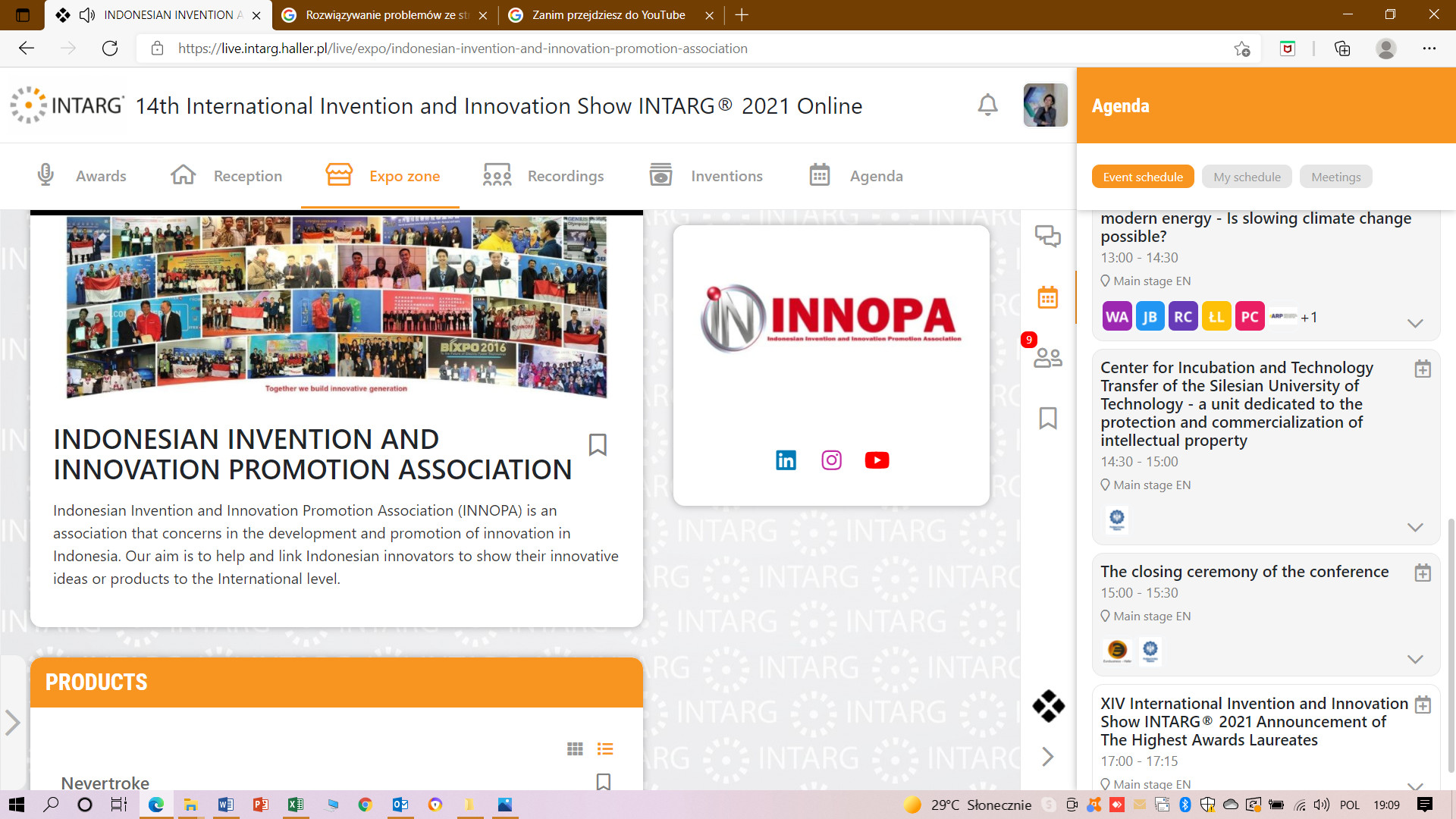Select My schedule filter
The image size is (1456, 819).
click(x=1247, y=177)
